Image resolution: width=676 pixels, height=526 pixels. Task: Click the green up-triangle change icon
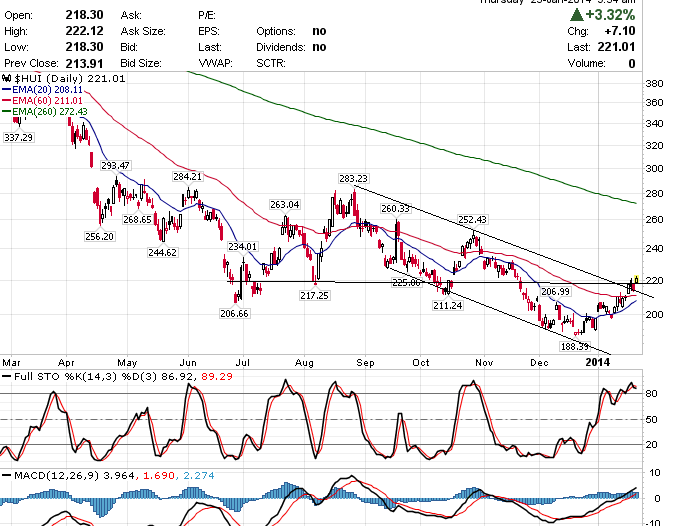[577, 15]
